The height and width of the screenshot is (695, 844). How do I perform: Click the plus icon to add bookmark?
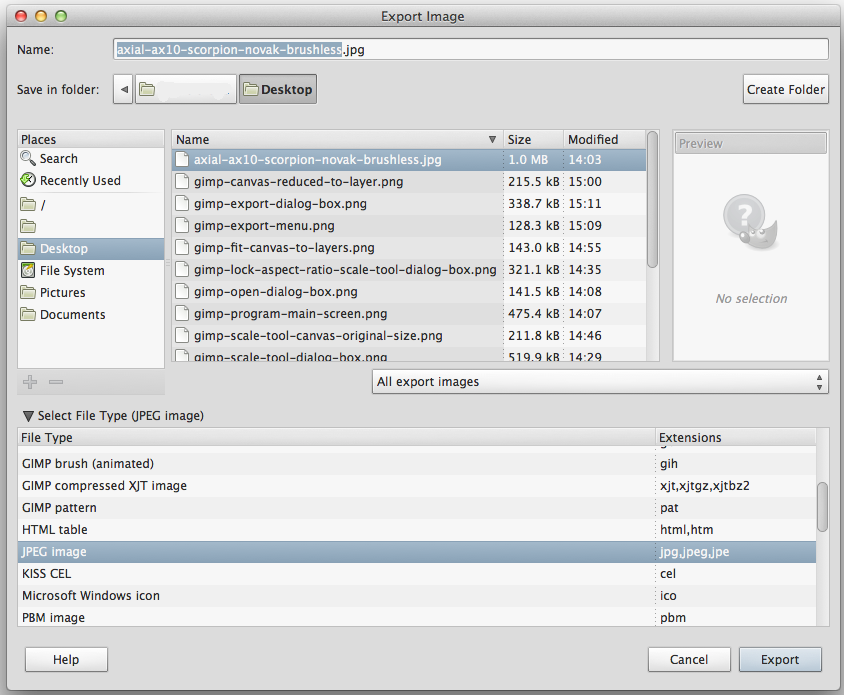click(x=30, y=382)
